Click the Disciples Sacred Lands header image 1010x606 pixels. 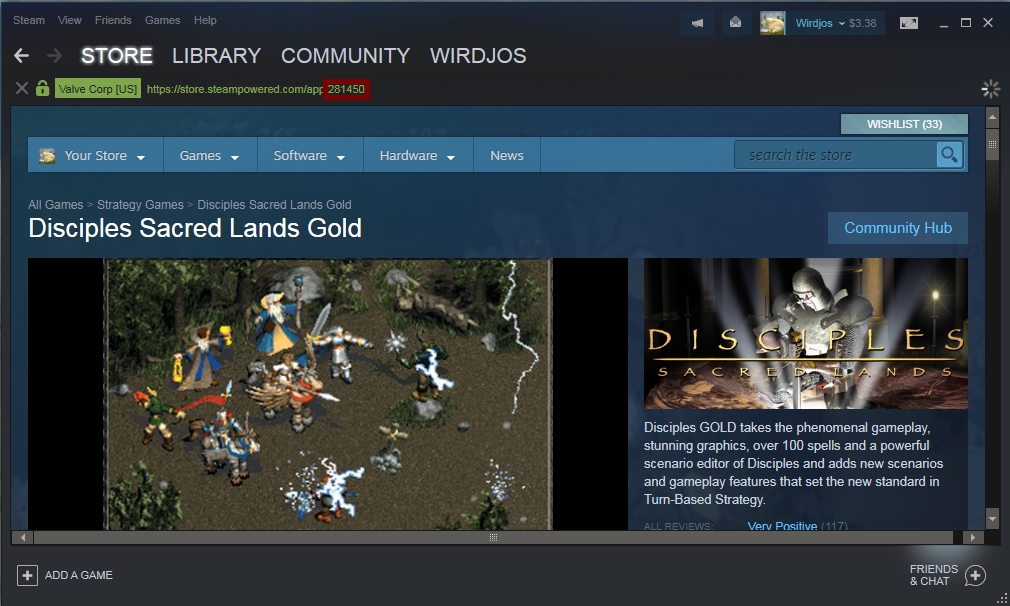[x=806, y=334]
